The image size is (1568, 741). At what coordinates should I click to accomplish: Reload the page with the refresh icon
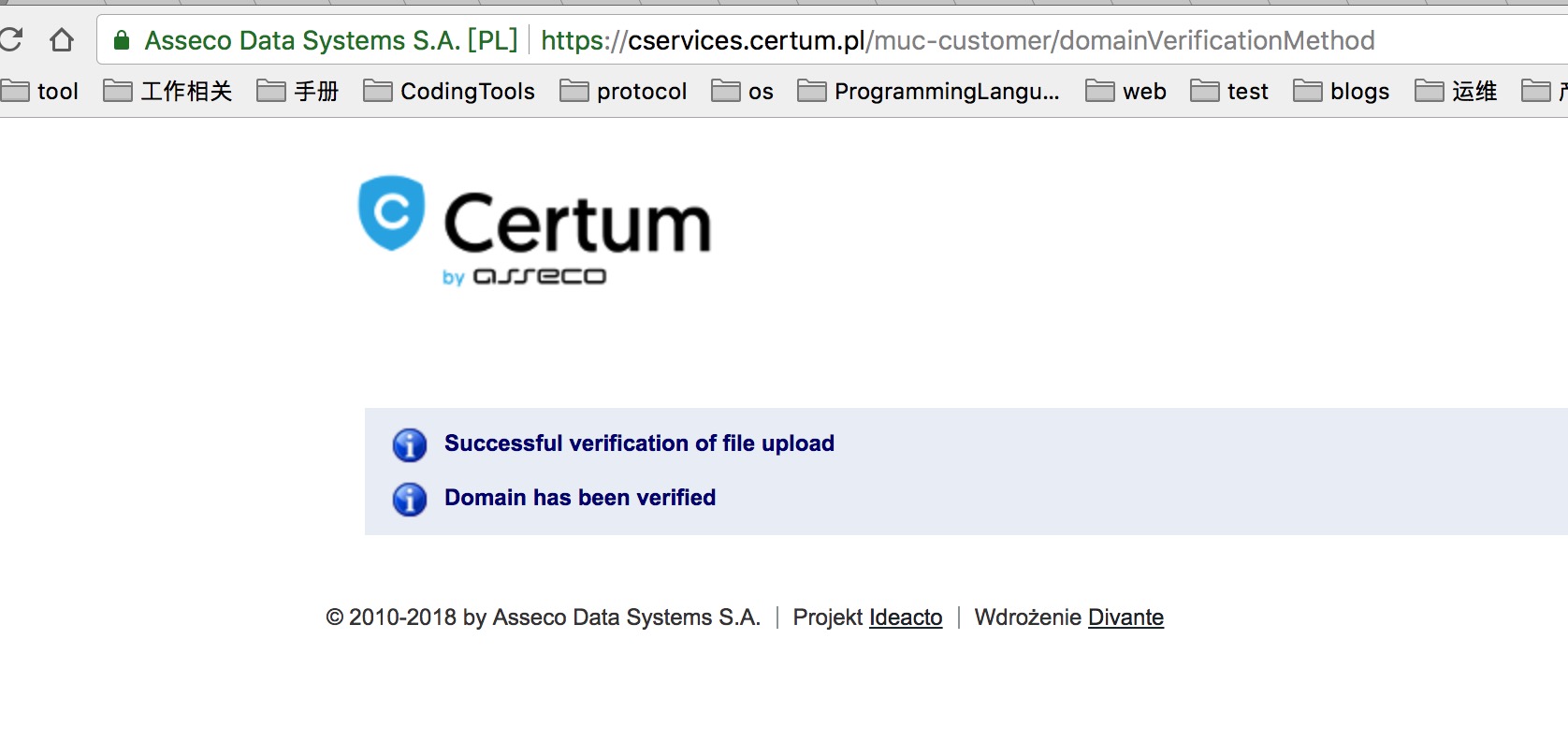[9, 39]
